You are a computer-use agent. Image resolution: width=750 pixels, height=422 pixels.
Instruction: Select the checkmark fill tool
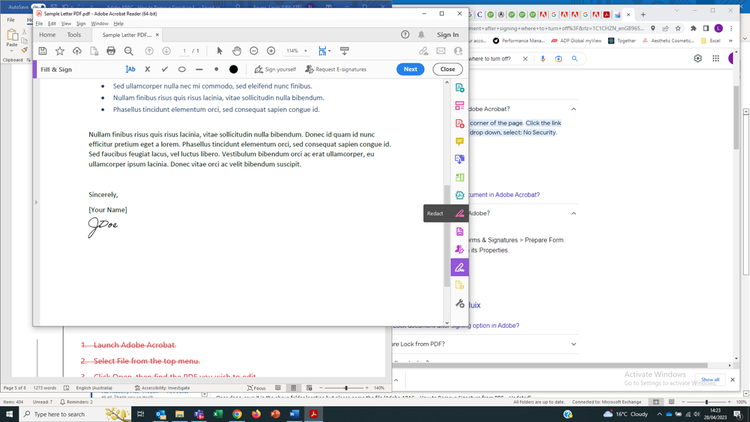tap(165, 69)
